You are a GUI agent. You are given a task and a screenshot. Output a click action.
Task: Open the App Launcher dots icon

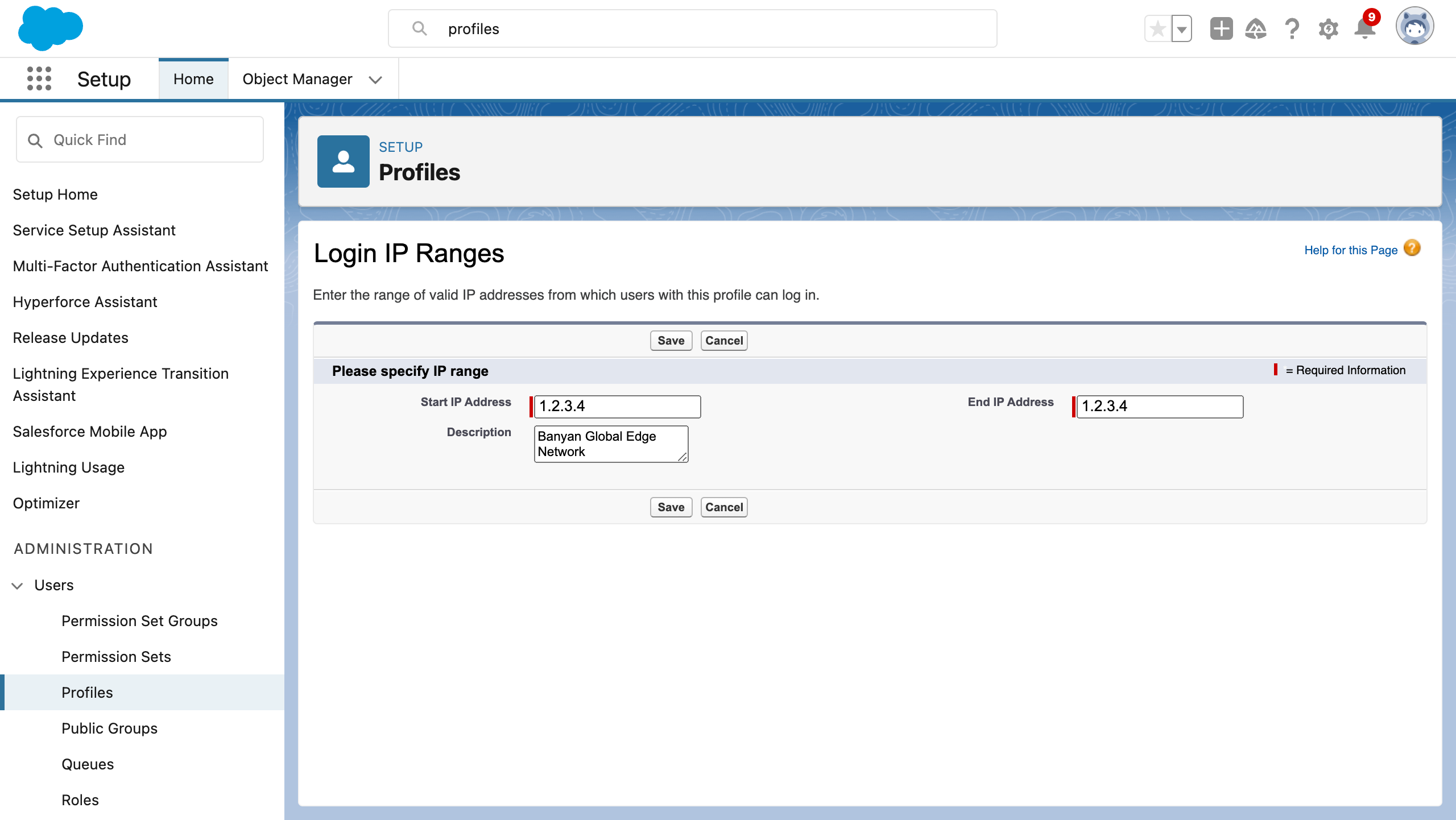[x=39, y=78]
